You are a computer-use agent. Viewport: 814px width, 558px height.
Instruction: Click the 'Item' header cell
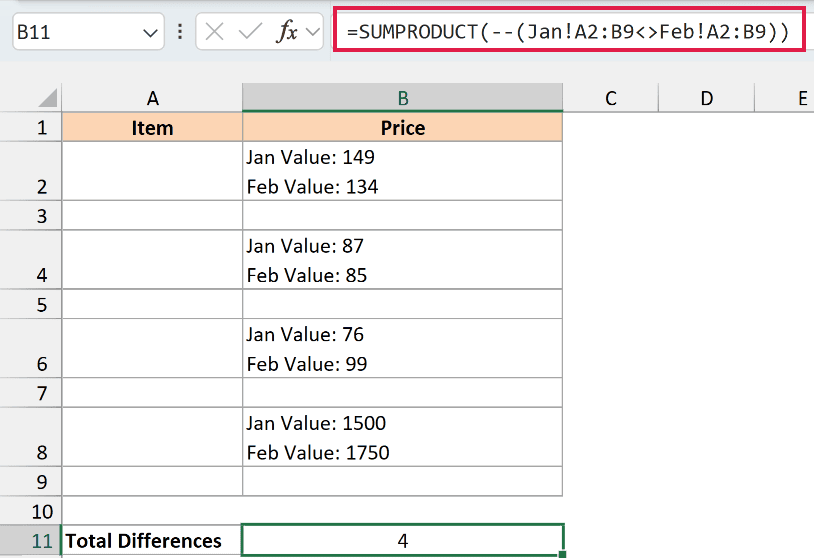pos(152,127)
